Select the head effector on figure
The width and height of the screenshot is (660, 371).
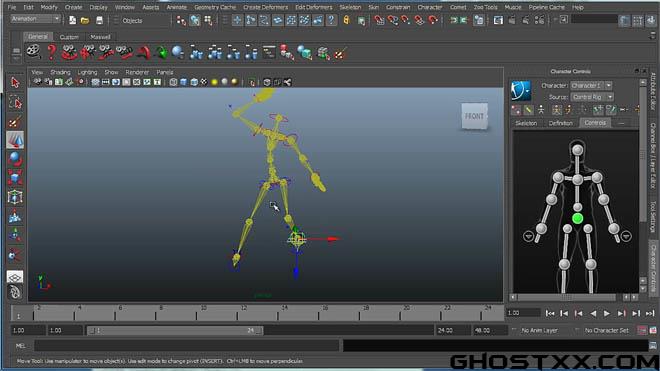click(578, 150)
